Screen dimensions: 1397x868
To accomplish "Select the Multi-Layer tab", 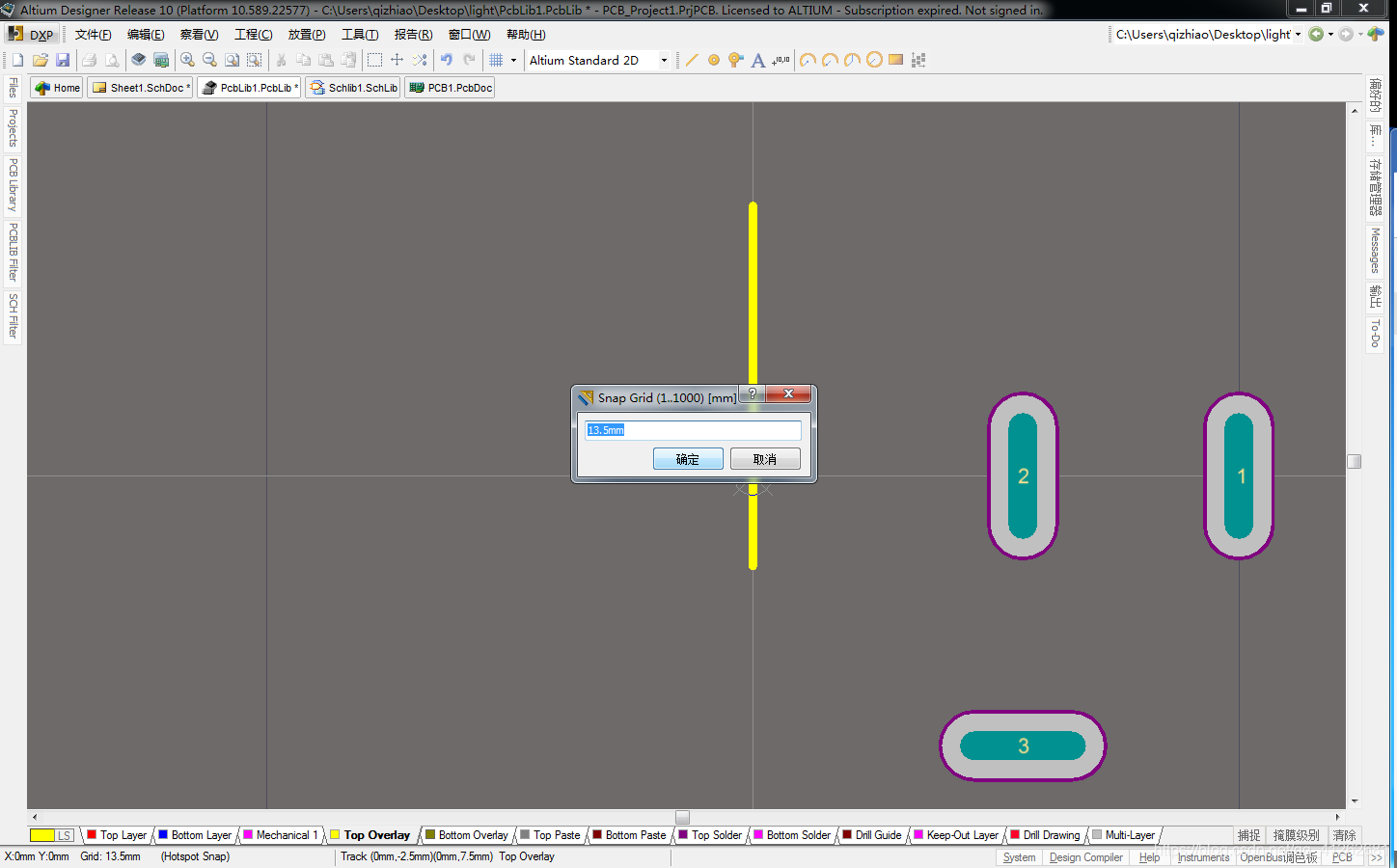I will 1123,835.
